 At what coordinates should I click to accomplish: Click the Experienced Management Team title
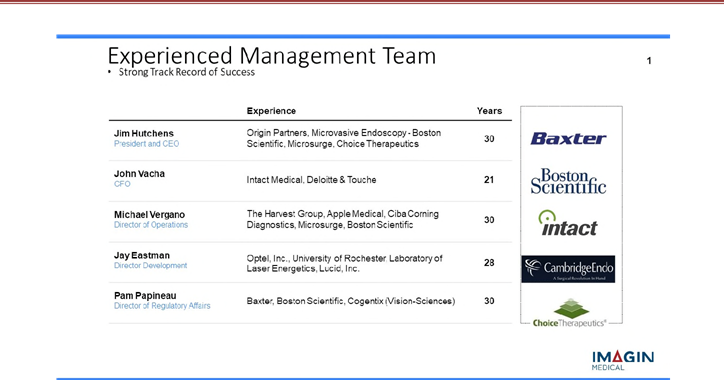tap(272, 56)
